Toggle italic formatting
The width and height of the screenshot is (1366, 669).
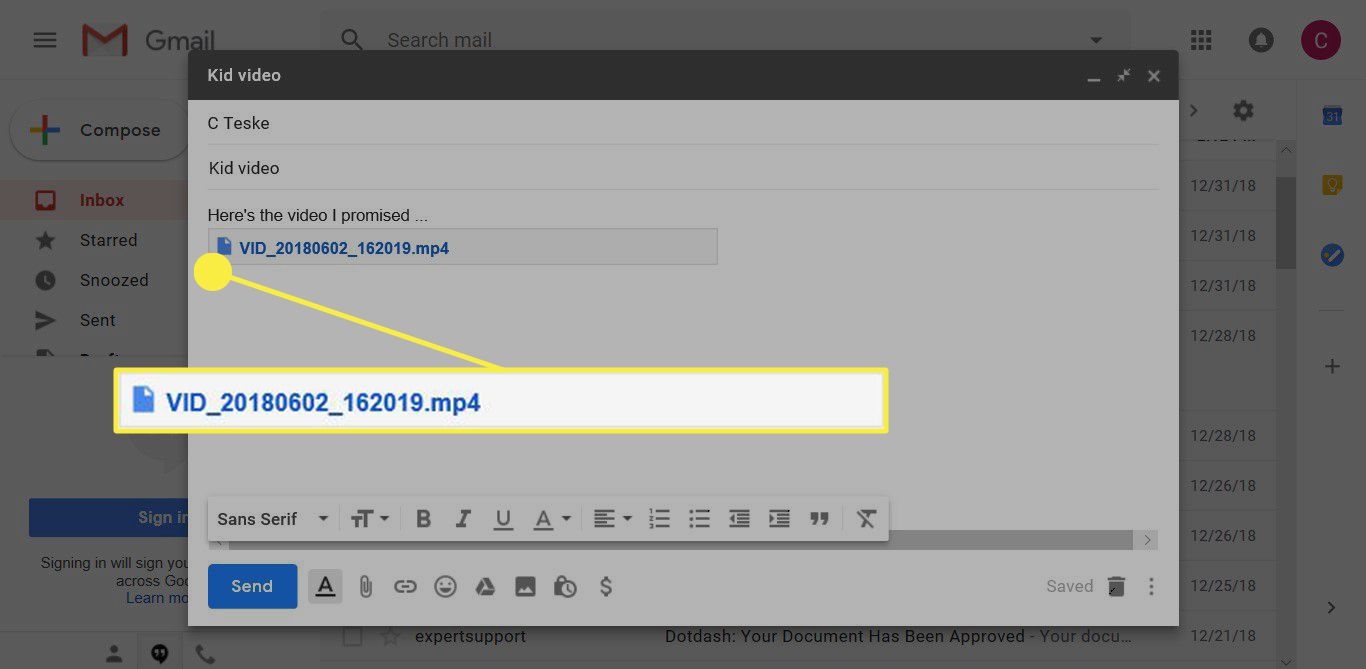[x=463, y=519]
